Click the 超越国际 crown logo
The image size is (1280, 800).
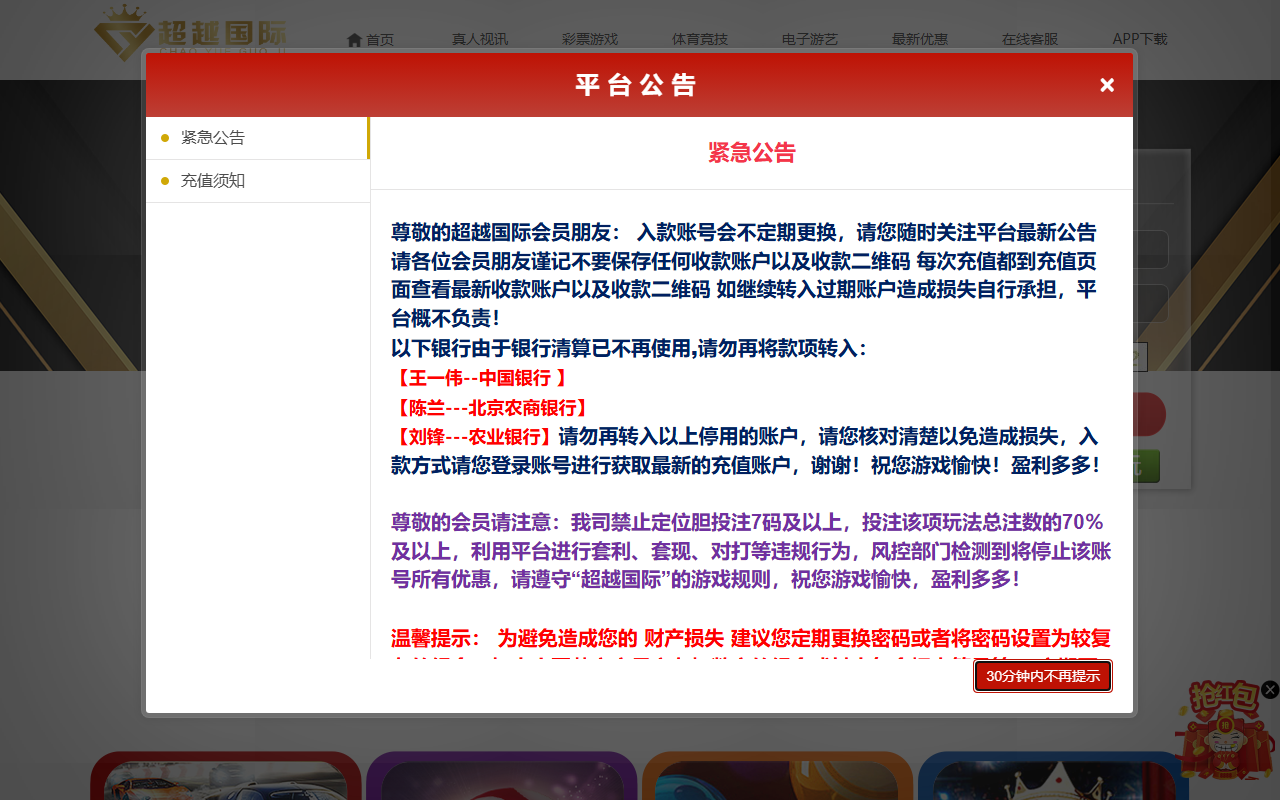click(190, 32)
